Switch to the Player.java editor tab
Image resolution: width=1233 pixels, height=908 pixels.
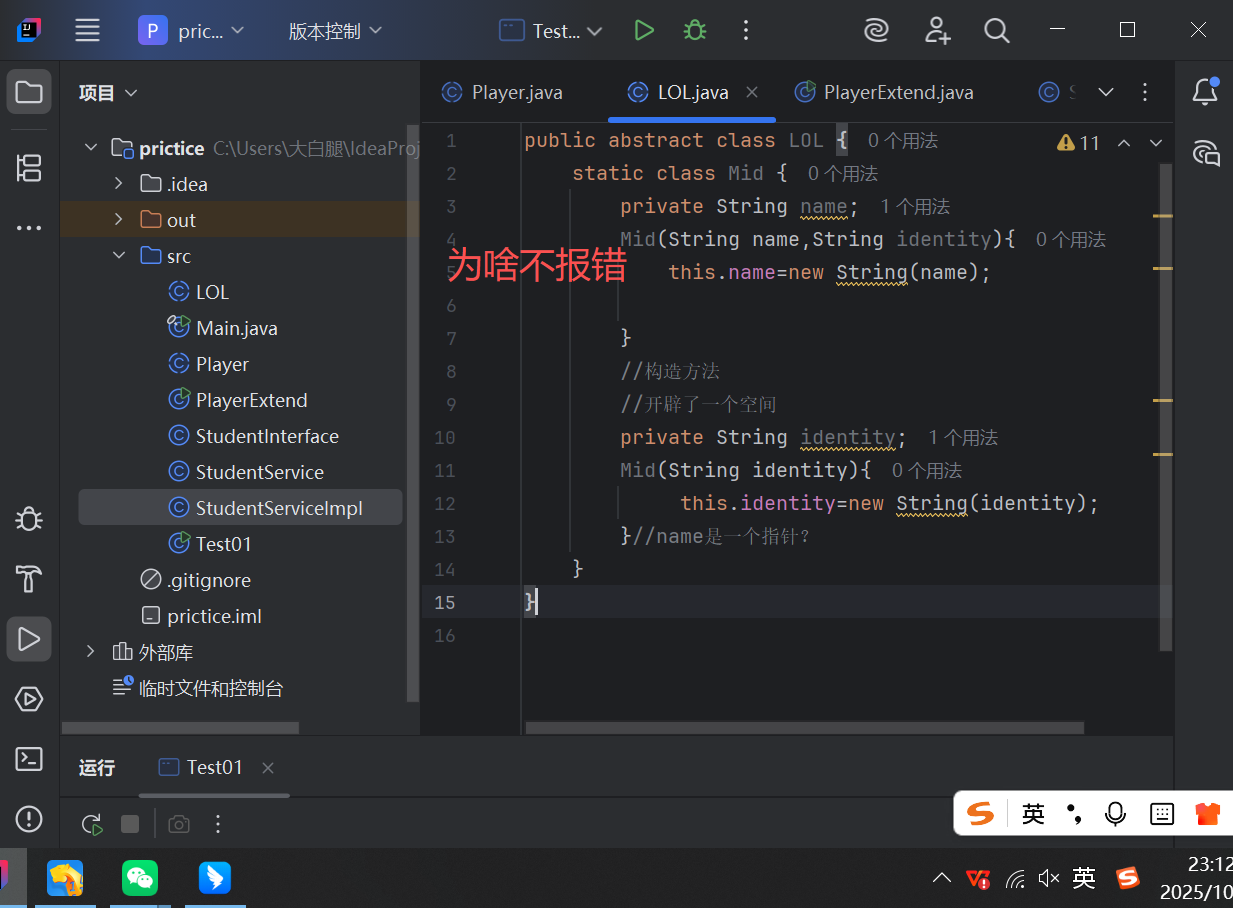point(502,93)
